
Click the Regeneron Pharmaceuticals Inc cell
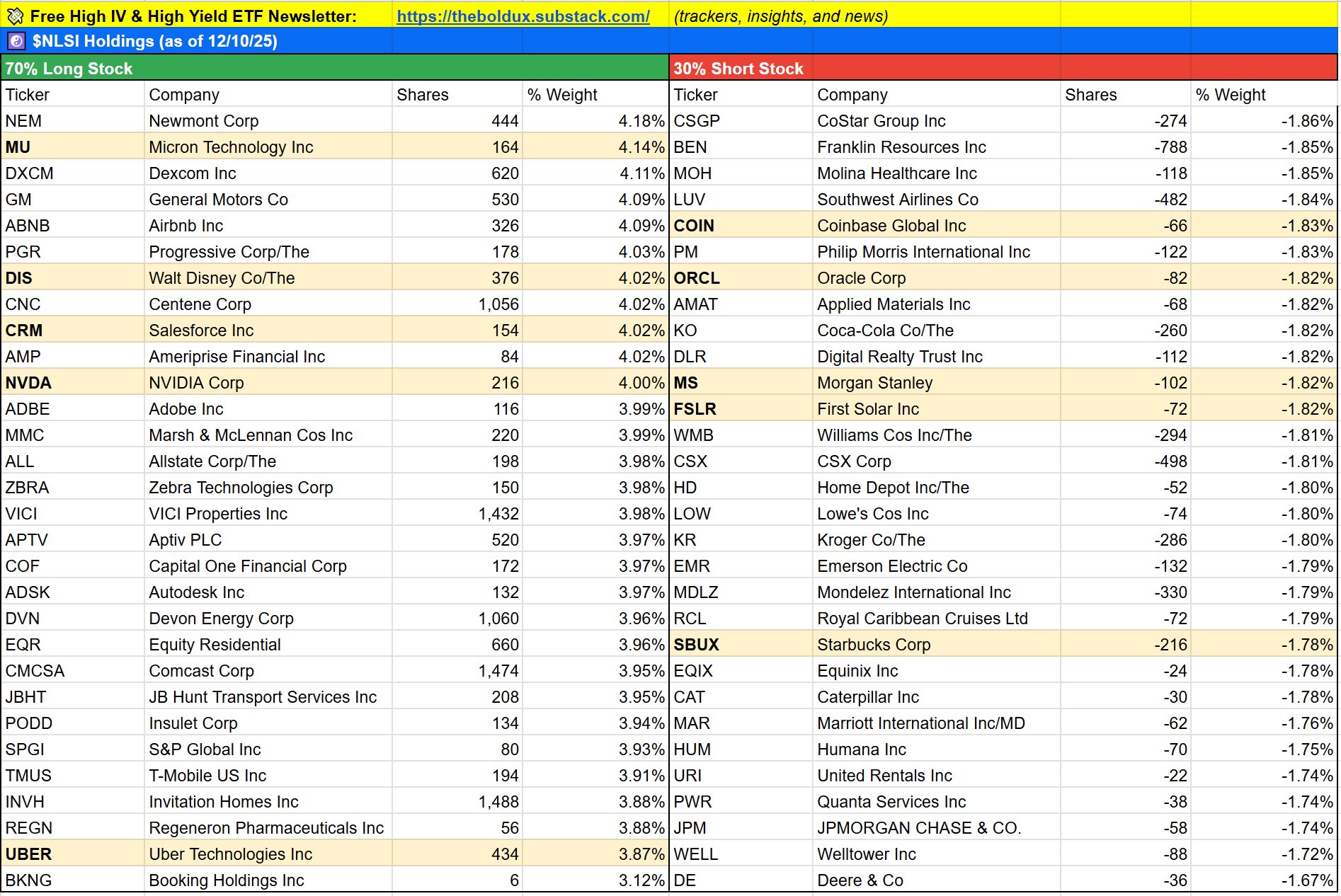(268, 828)
